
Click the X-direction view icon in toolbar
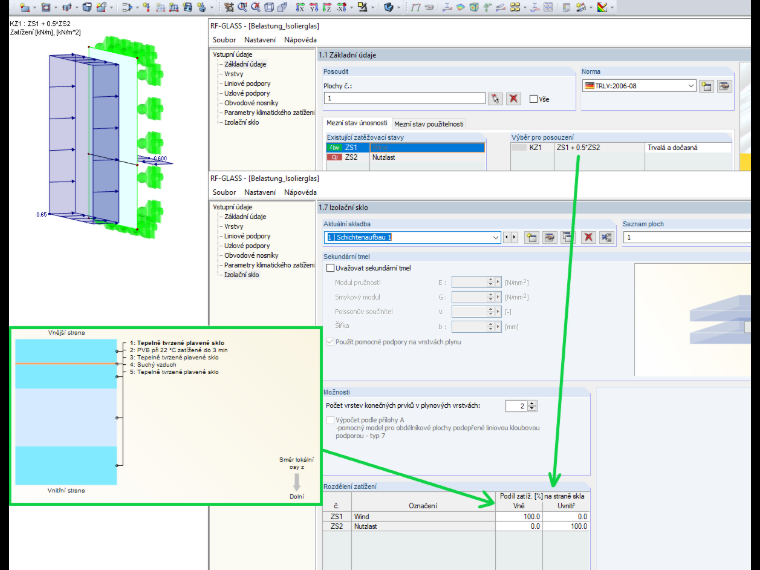[x=301, y=7]
